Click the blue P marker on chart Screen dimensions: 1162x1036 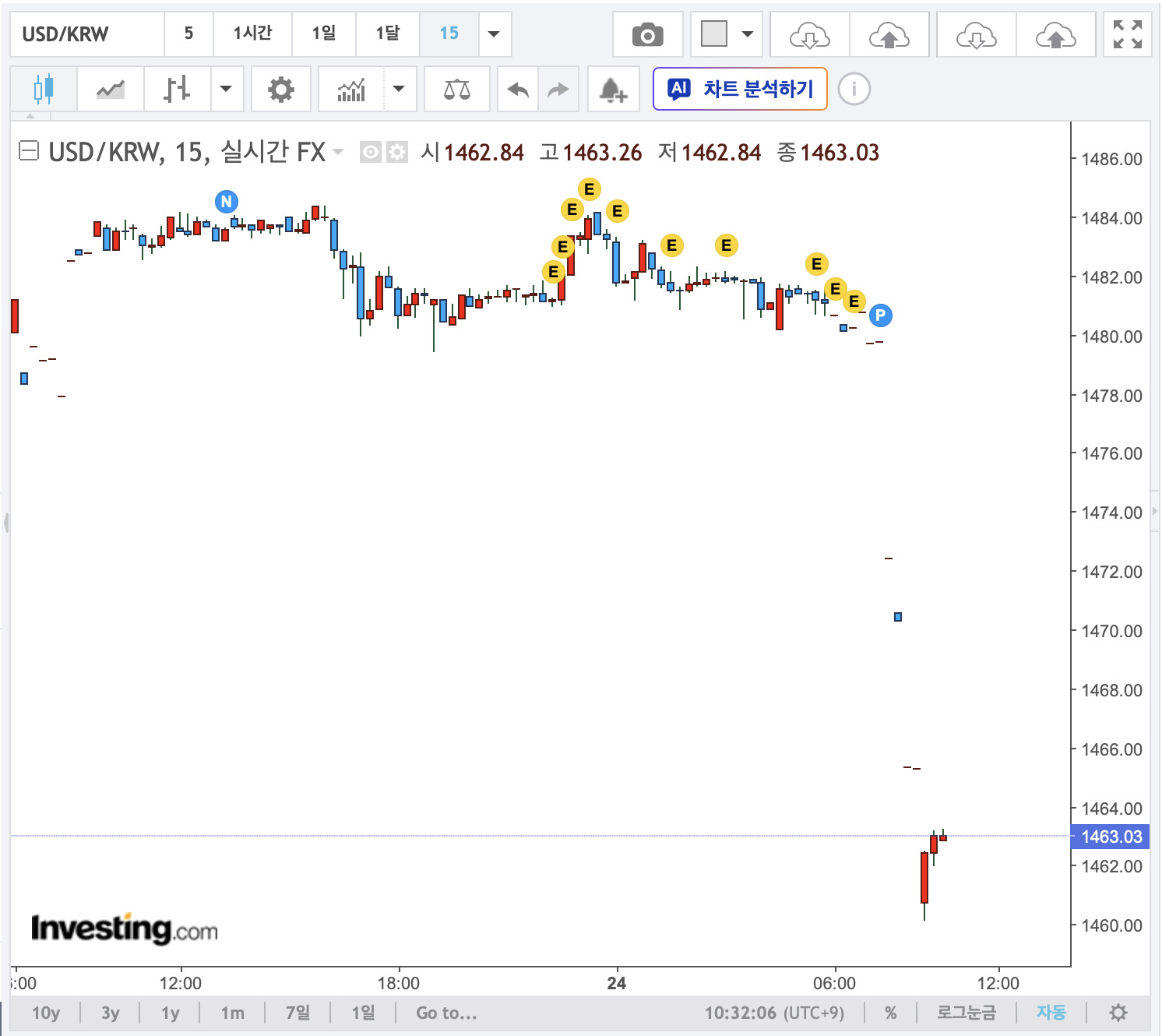[x=881, y=315]
